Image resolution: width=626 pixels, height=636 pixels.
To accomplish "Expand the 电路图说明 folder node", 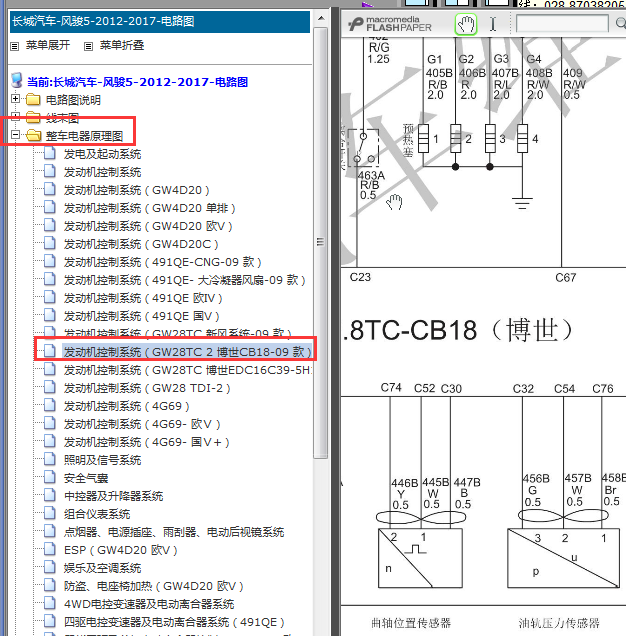I will point(15,99).
